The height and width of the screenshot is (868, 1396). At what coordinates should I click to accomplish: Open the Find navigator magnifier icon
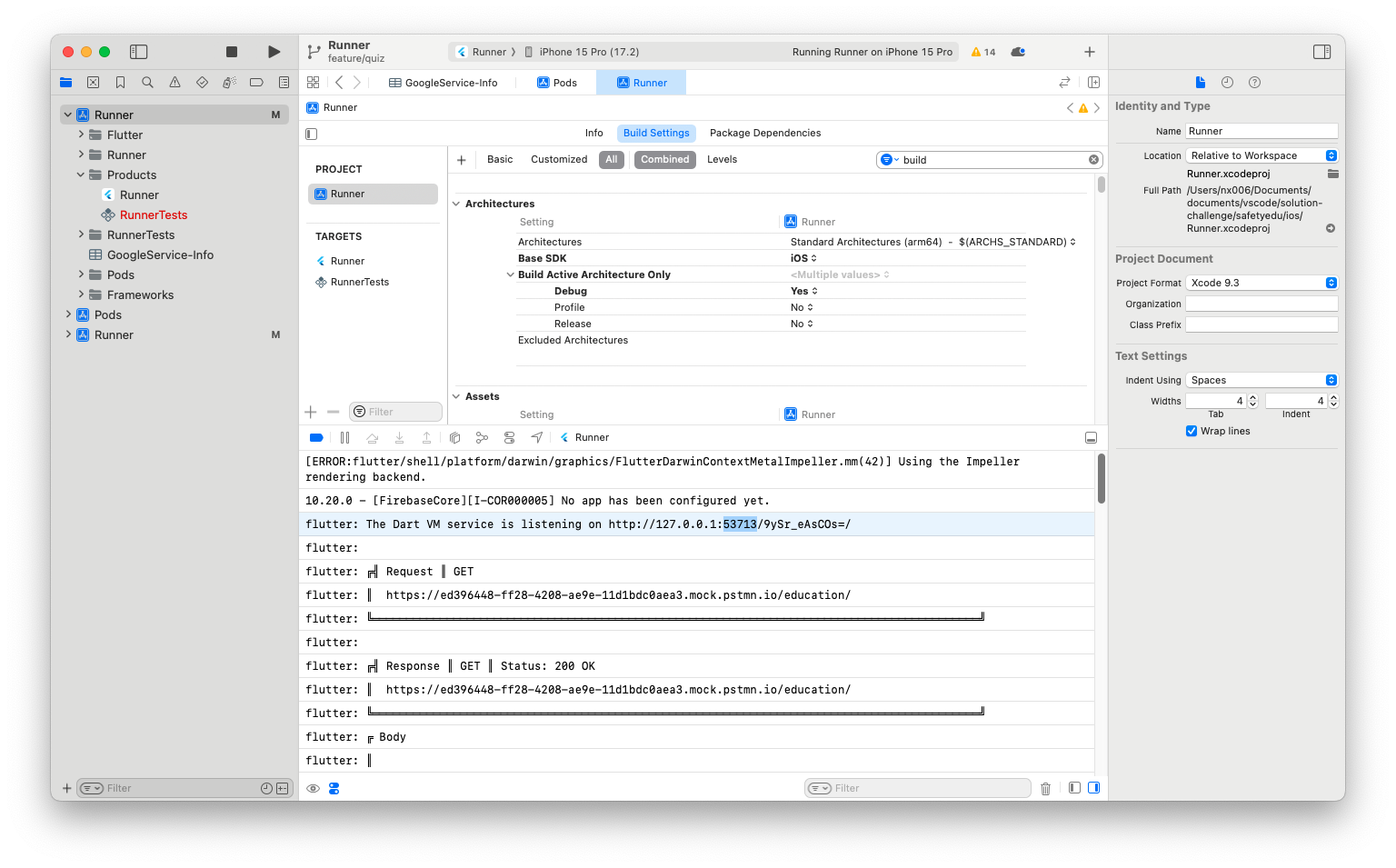click(147, 83)
